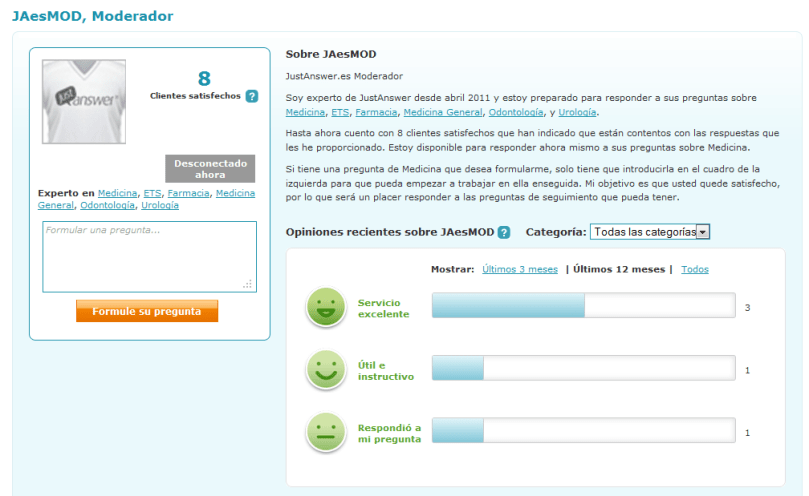Open Odontología link in expert panel
The width and height of the screenshot is (809, 496).
(x=107, y=205)
